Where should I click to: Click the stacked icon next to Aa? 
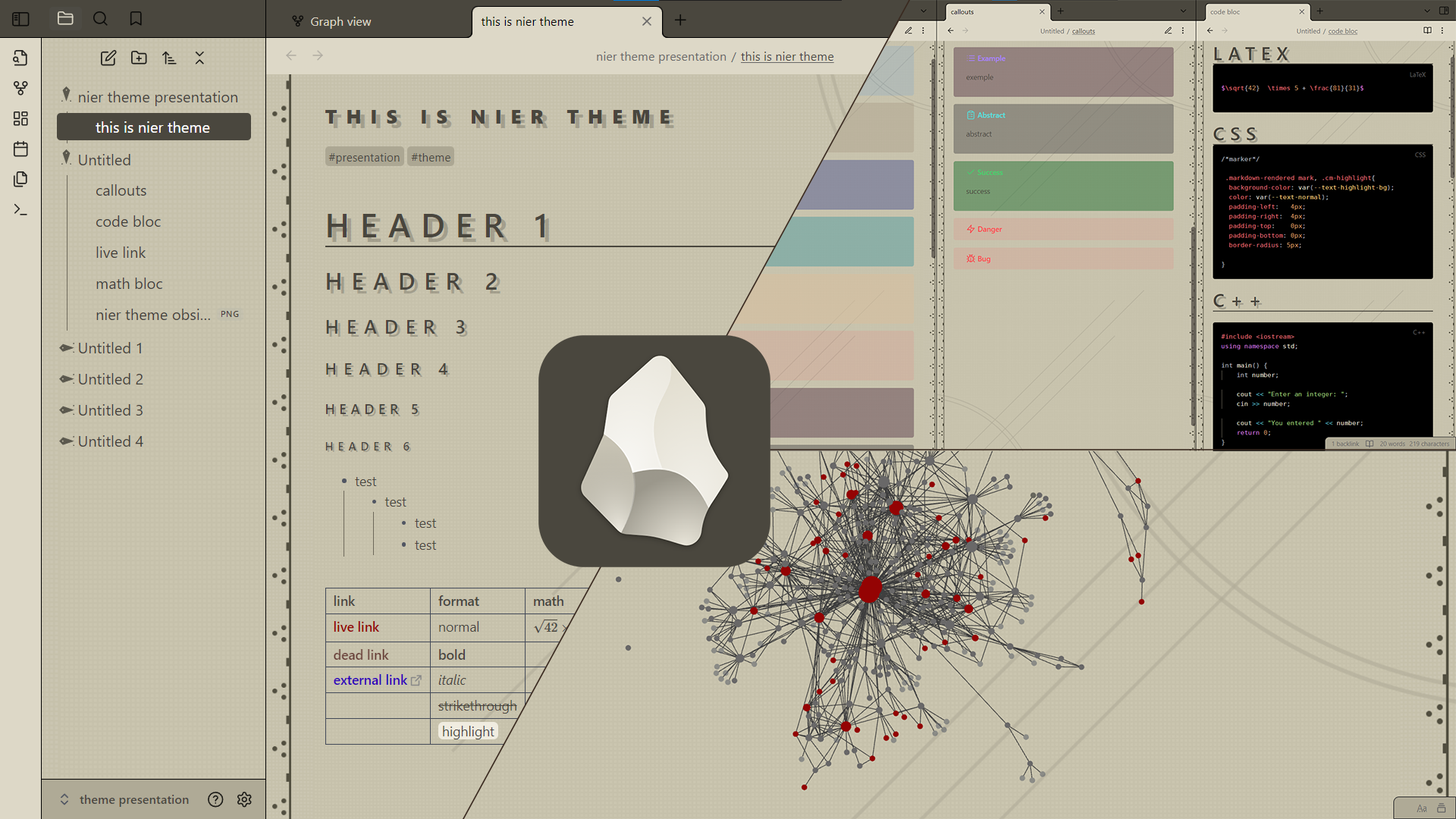(x=1442, y=808)
